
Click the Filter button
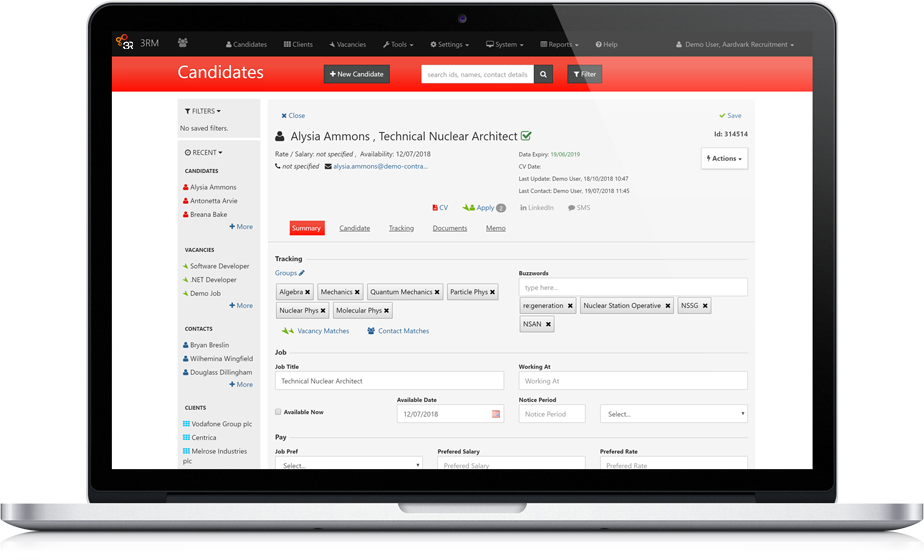585,74
